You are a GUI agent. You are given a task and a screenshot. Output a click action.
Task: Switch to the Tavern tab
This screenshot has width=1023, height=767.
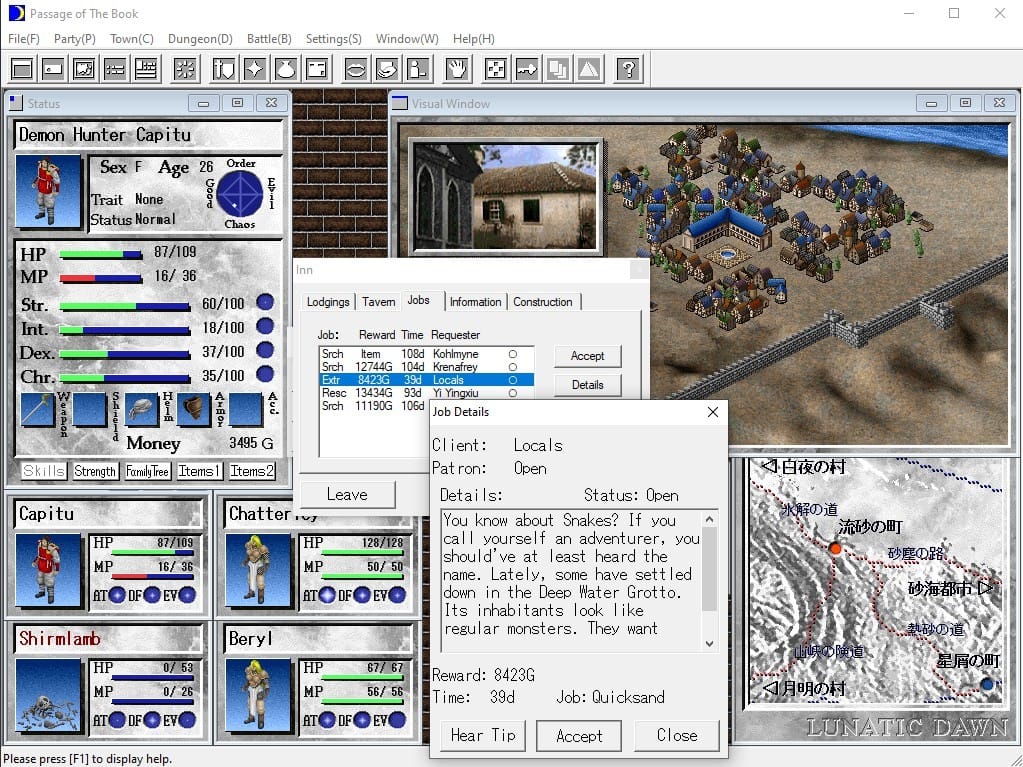(378, 302)
